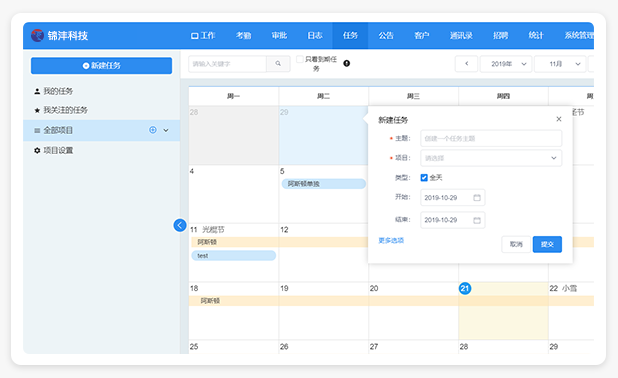The width and height of the screenshot is (618, 378).
Task: Click the 提交 button
Action: 547,244
